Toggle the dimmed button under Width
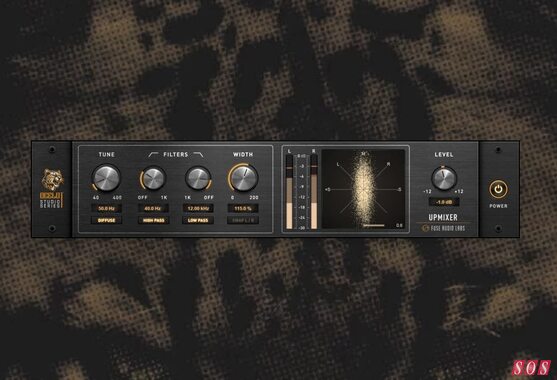 coord(243,220)
